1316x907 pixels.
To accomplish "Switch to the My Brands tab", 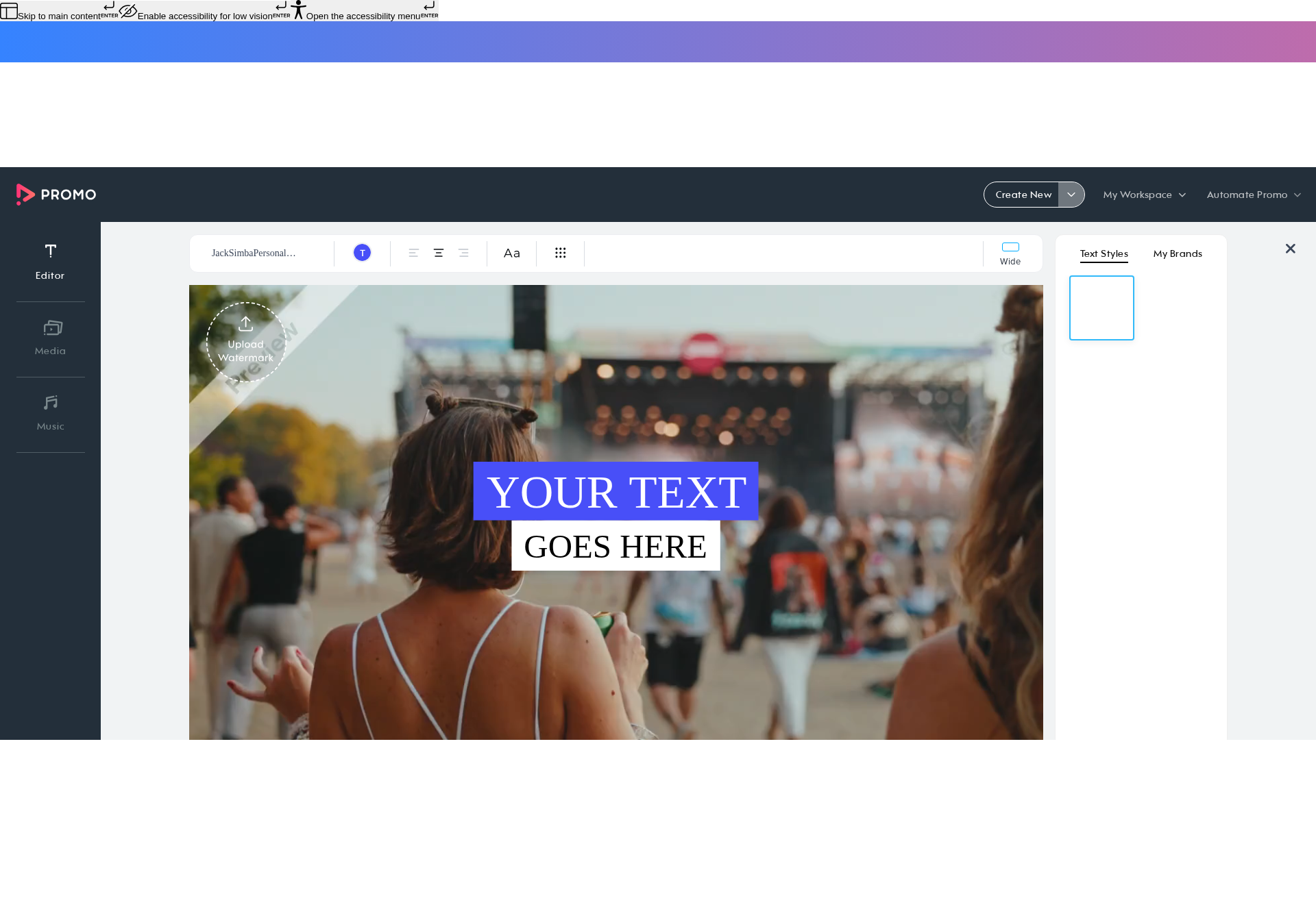I will point(1178,253).
